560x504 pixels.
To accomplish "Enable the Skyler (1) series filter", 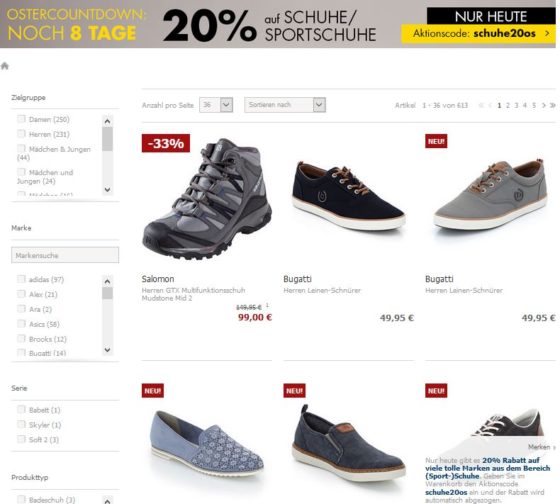I will 21,424.
